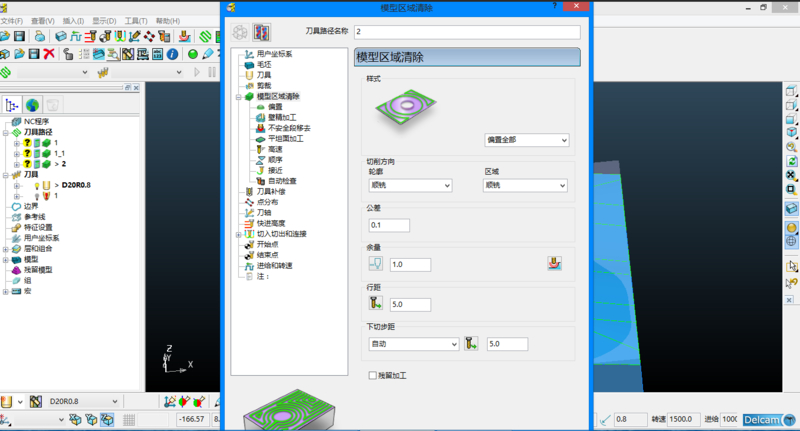
Task: Click the stepdown icon next to 自动 dropdown
Action: [x=473, y=344]
